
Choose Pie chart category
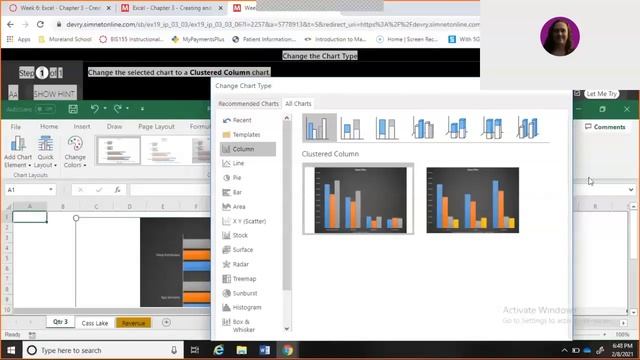[x=232, y=178]
